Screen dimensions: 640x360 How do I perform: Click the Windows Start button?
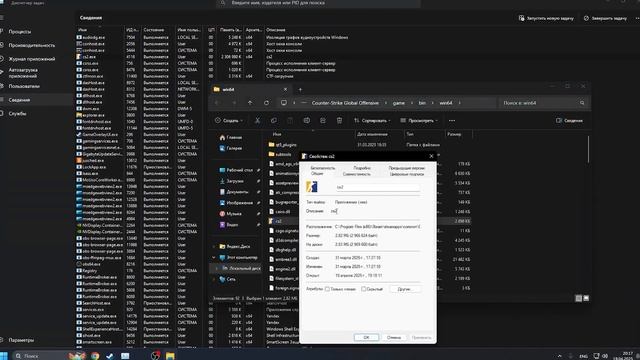click(x=4, y=356)
